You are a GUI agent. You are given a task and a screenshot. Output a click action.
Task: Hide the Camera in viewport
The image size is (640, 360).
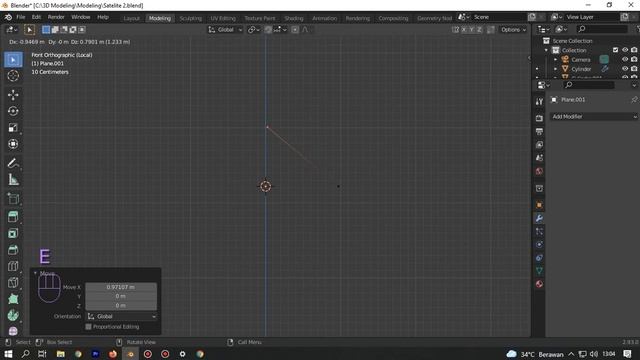(625, 60)
